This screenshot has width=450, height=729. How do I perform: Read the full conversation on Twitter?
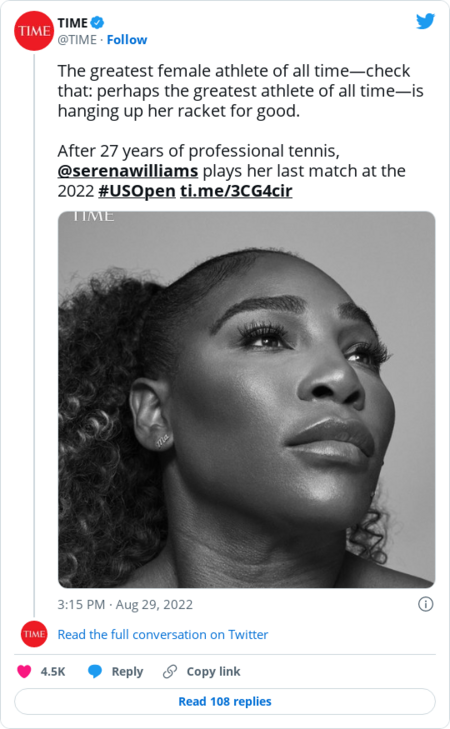pyautogui.click(x=163, y=634)
